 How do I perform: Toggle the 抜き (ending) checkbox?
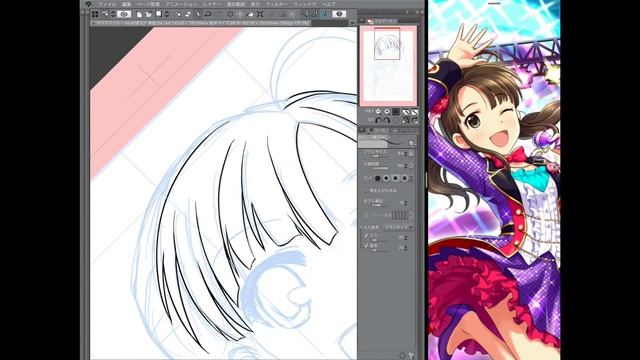(366, 246)
